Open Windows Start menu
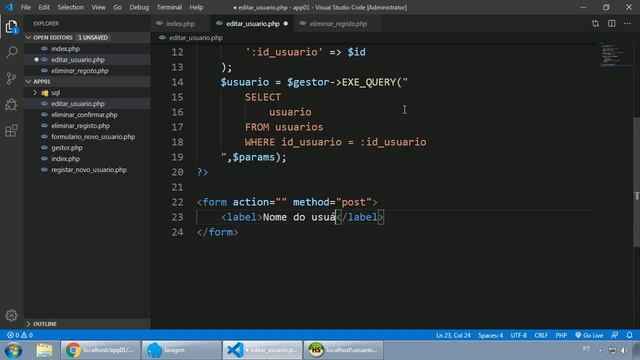Viewport: 640px width, 360px height. pyautogui.click(x=13, y=350)
